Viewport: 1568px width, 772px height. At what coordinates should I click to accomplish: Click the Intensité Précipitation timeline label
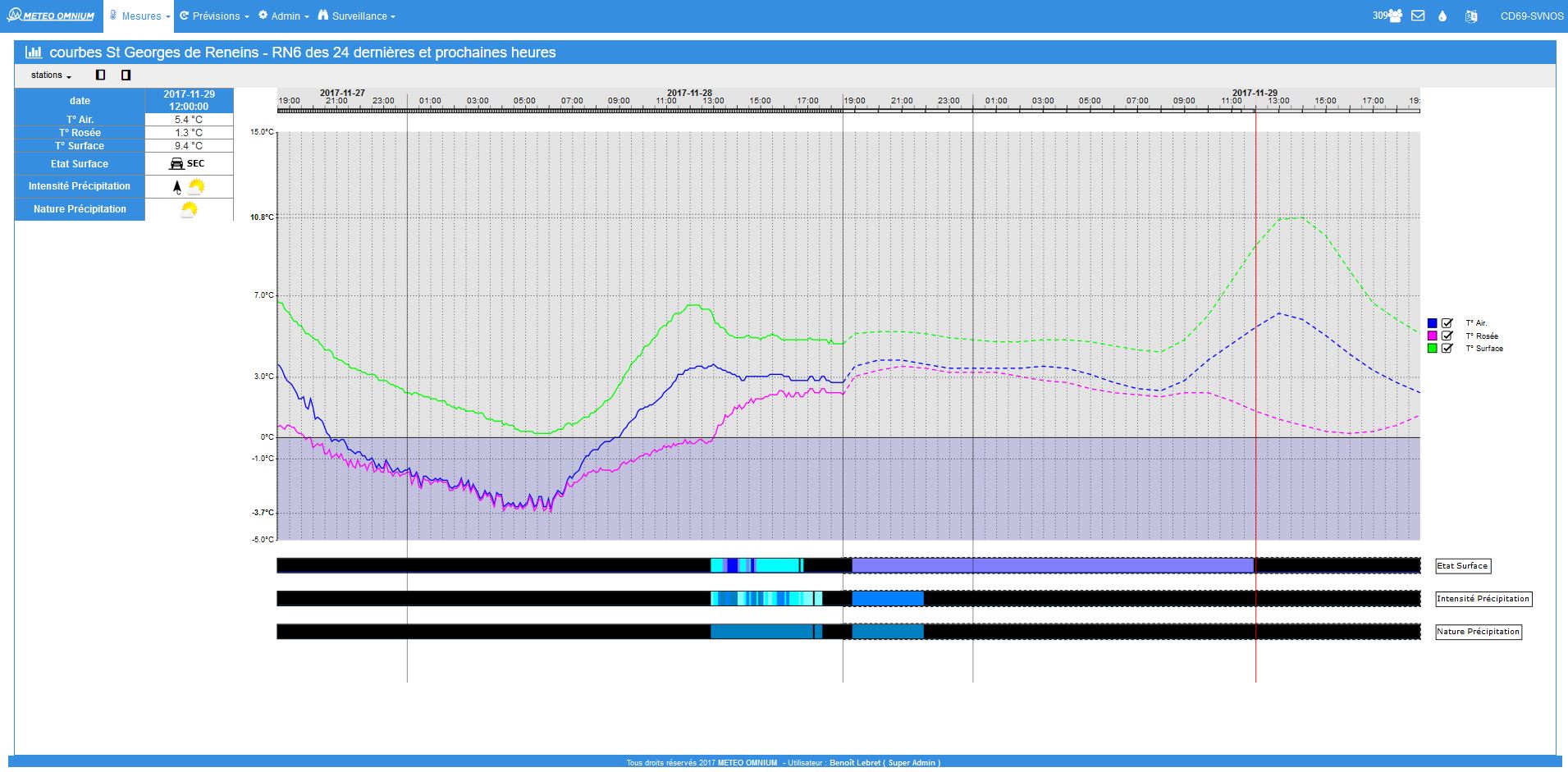point(1483,599)
